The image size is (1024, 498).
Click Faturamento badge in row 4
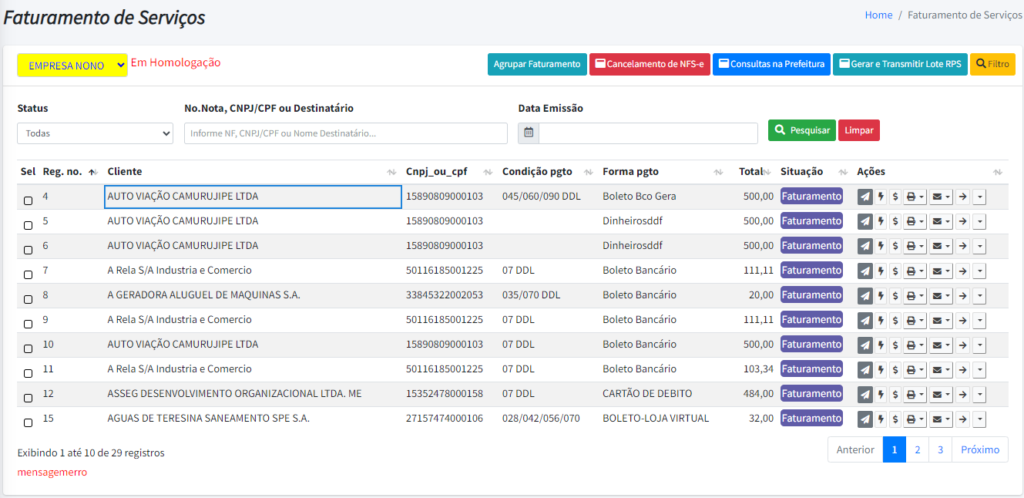coord(812,196)
